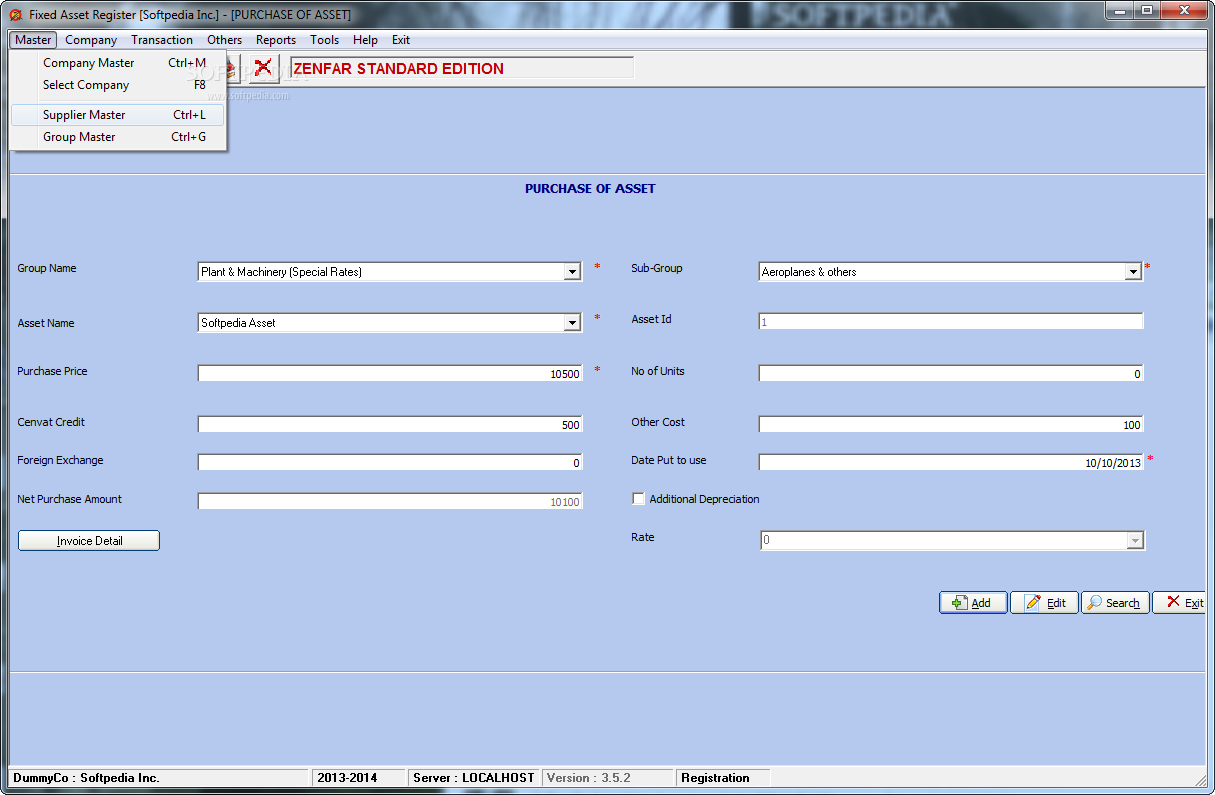Click the Cenvat Credit field

point(390,425)
